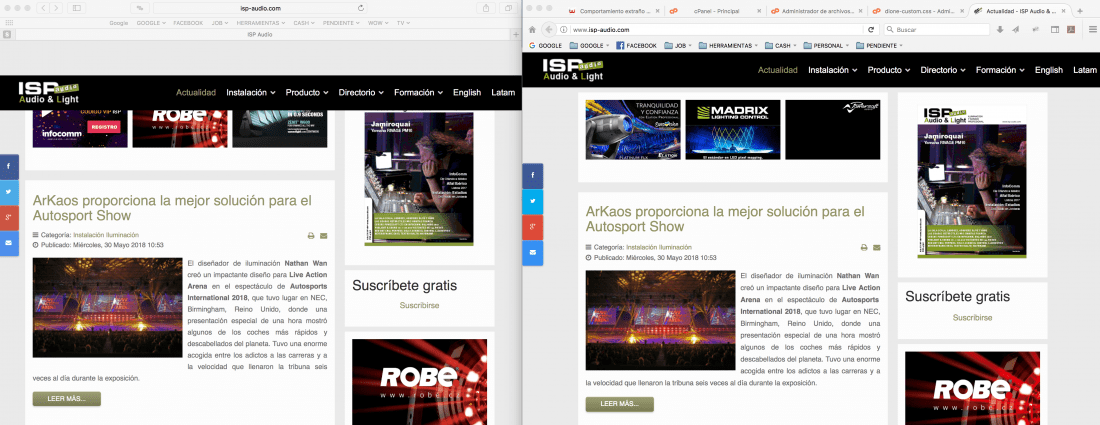Image resolution: width=1100 pixels, height=425 pixels.
Task: Share on Twitter in Firefox page sidebar
Action: 533,201
